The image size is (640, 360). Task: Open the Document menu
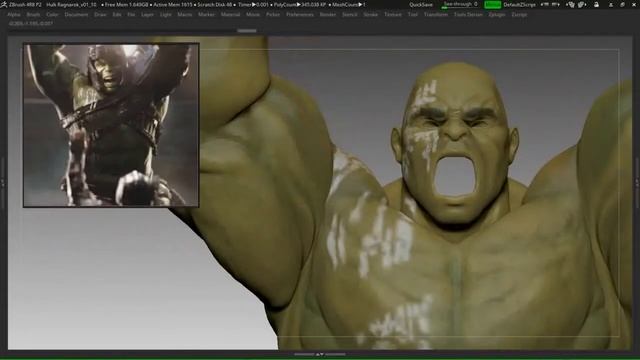tap(76, 14)
